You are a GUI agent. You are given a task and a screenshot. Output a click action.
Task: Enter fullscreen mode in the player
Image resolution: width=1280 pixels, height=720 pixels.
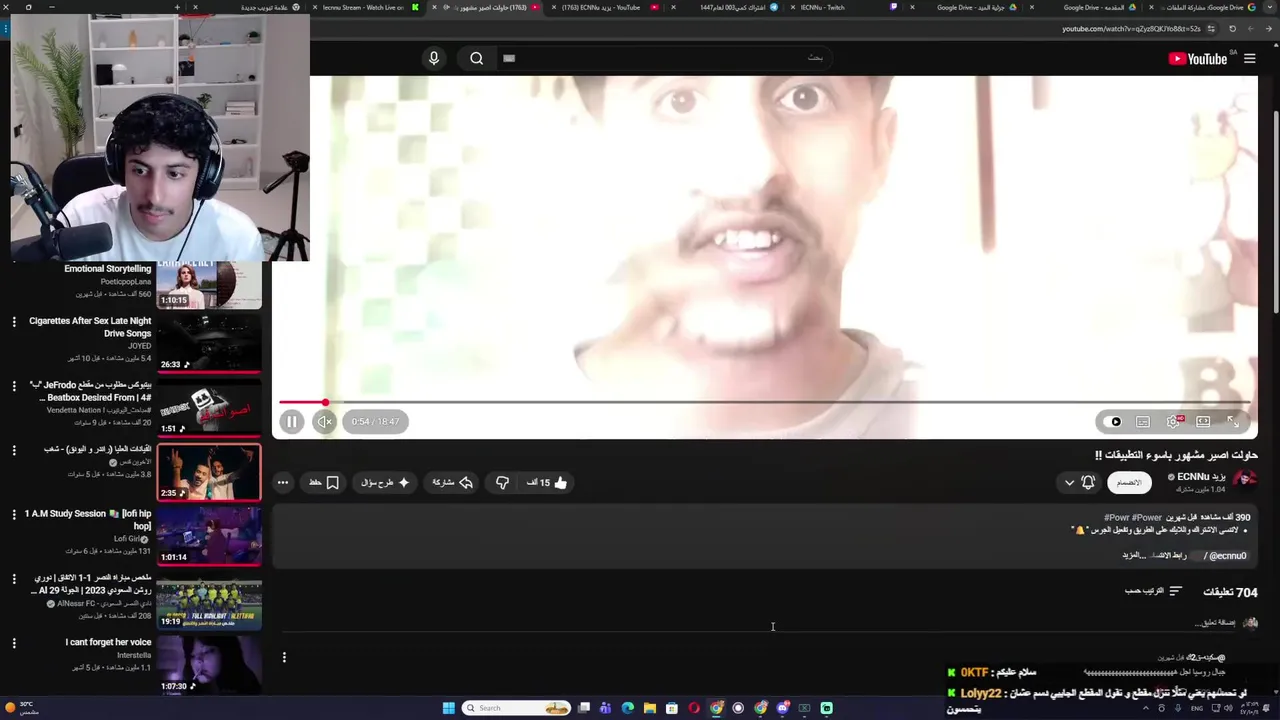[x=1233, y=422]
